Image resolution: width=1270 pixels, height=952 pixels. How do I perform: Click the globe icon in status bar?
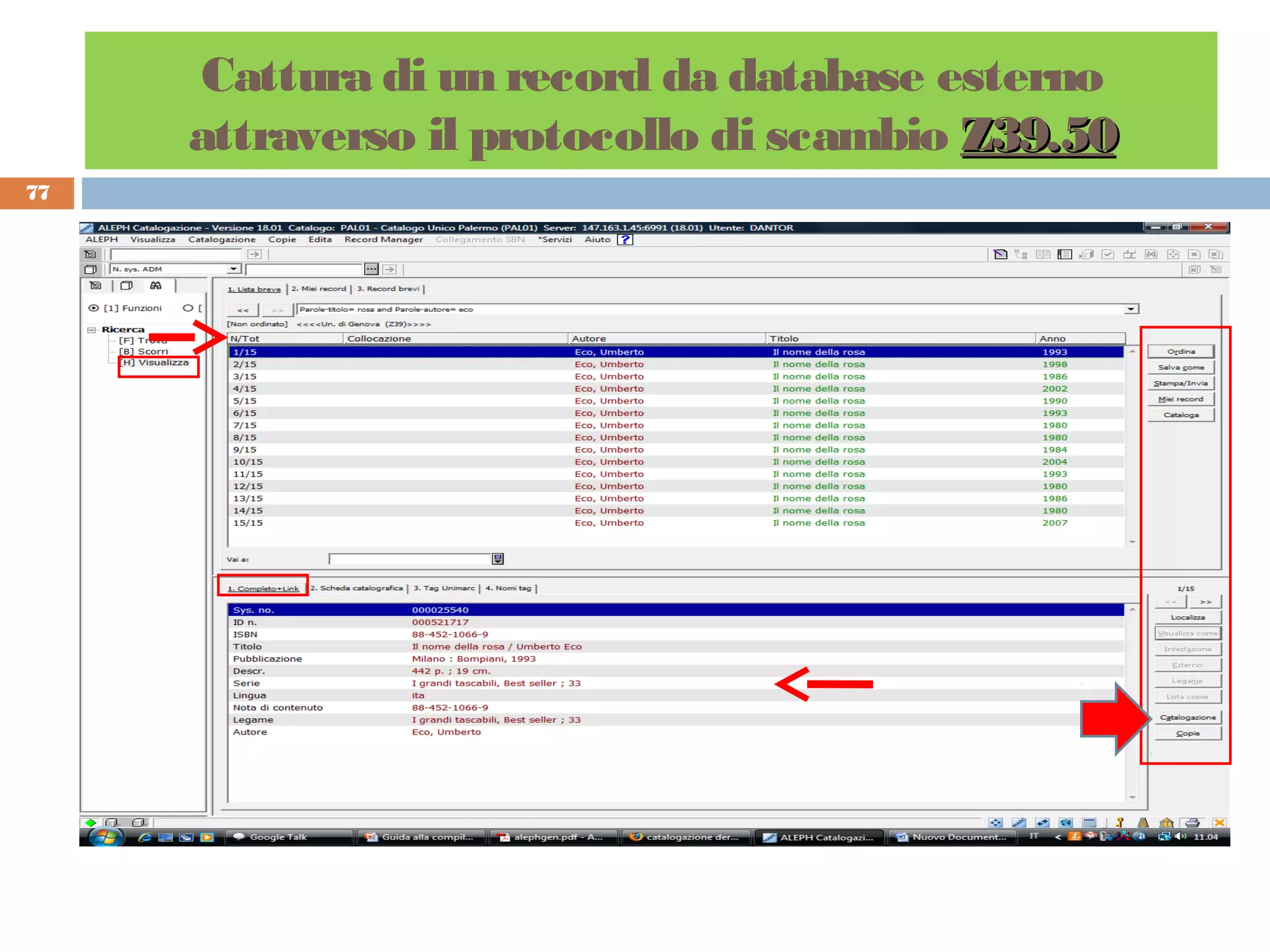click(1066, 822)
